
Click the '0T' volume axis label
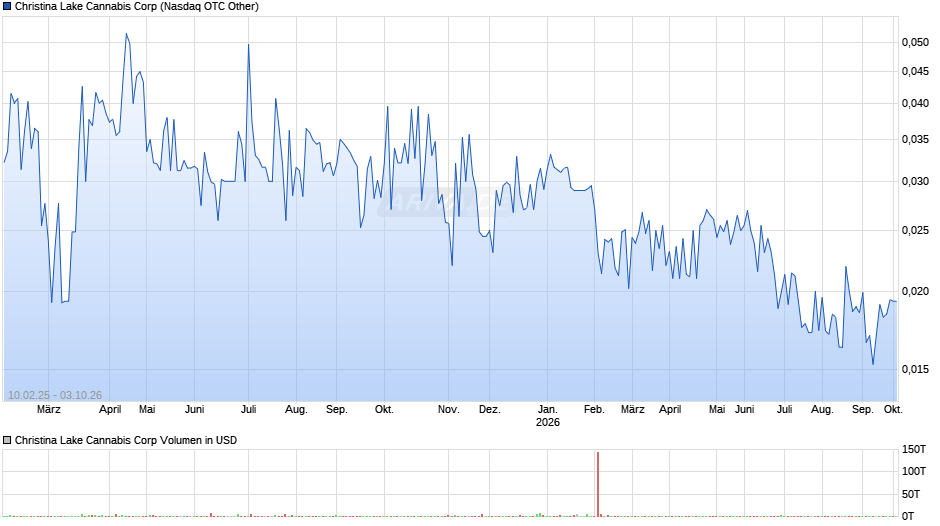pos(908,516)
